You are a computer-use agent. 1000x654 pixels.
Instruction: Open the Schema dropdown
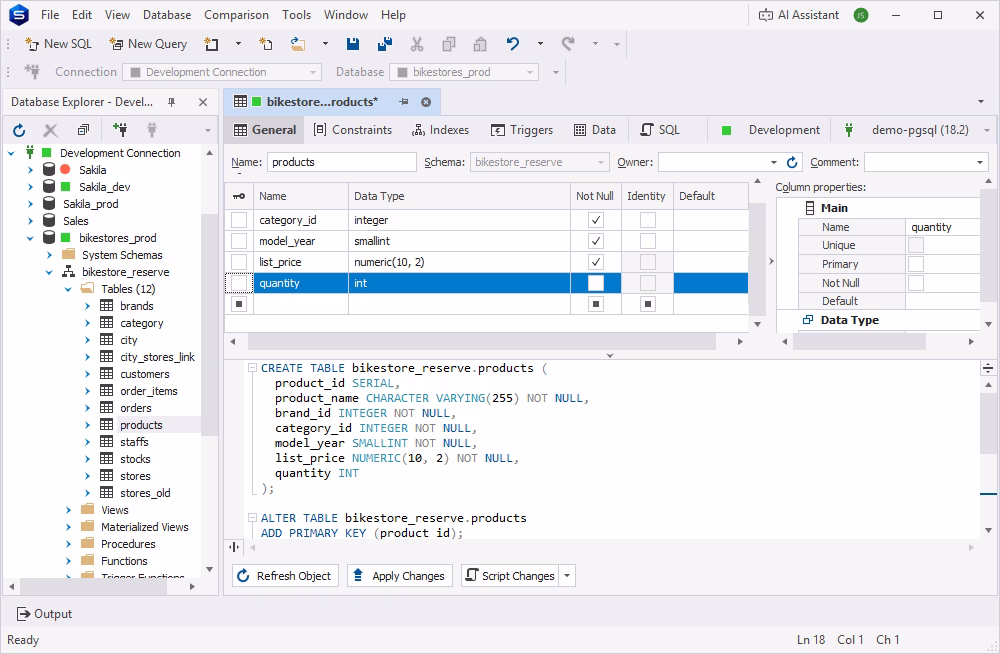coord(601,163)
